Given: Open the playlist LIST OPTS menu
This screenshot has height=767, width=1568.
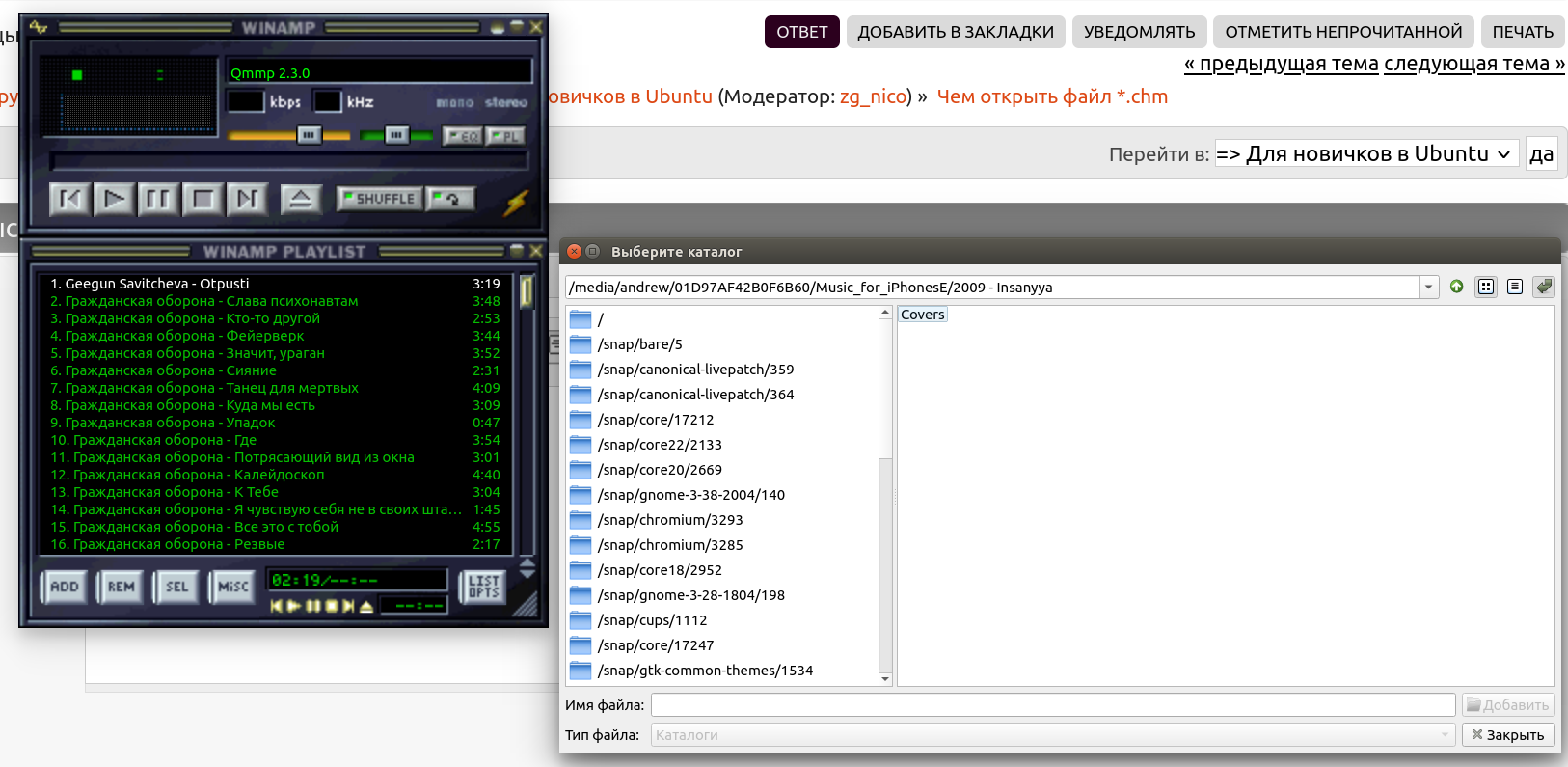Looking at the screenshot, I should [483, 587].
